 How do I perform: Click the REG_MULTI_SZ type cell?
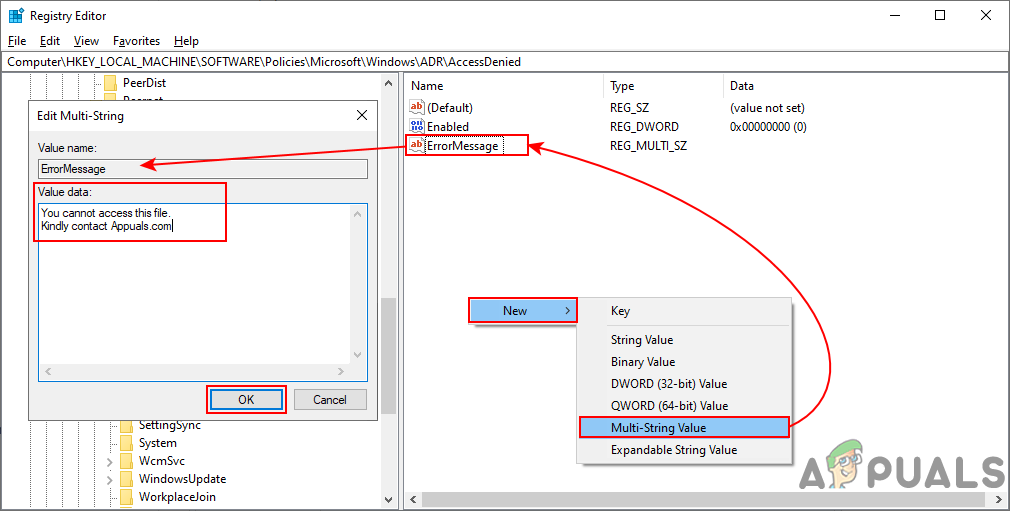tap(649, 146)
